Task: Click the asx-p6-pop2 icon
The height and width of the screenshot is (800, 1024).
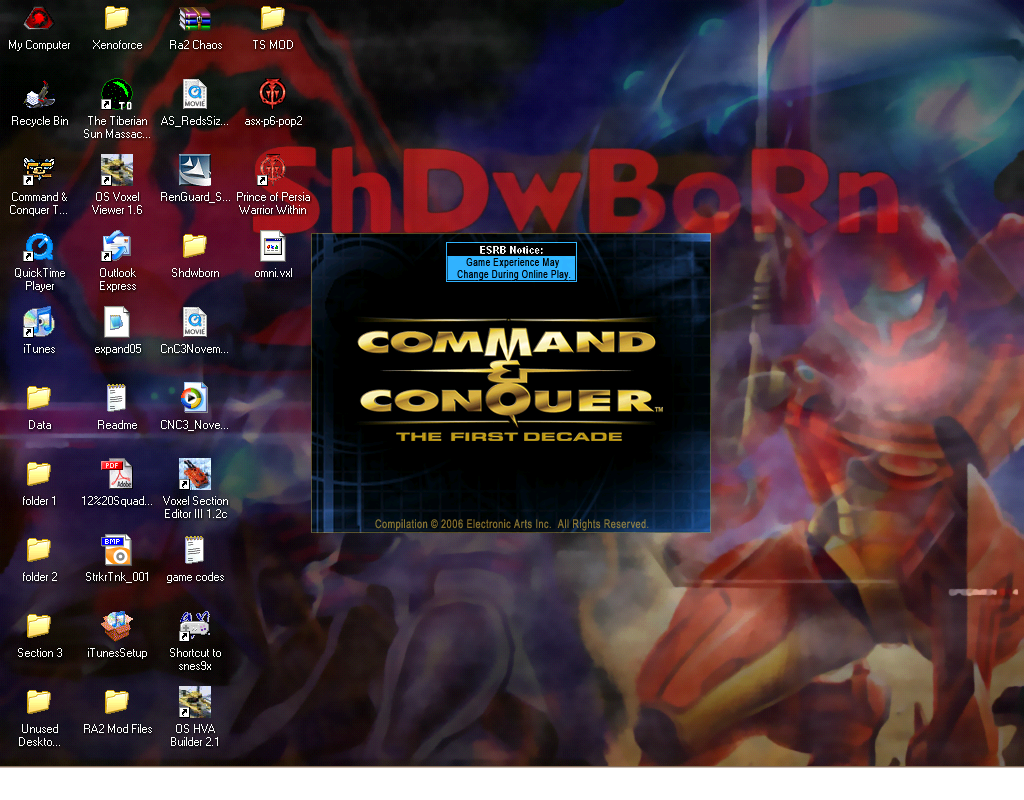Action: tap(272, 96)
